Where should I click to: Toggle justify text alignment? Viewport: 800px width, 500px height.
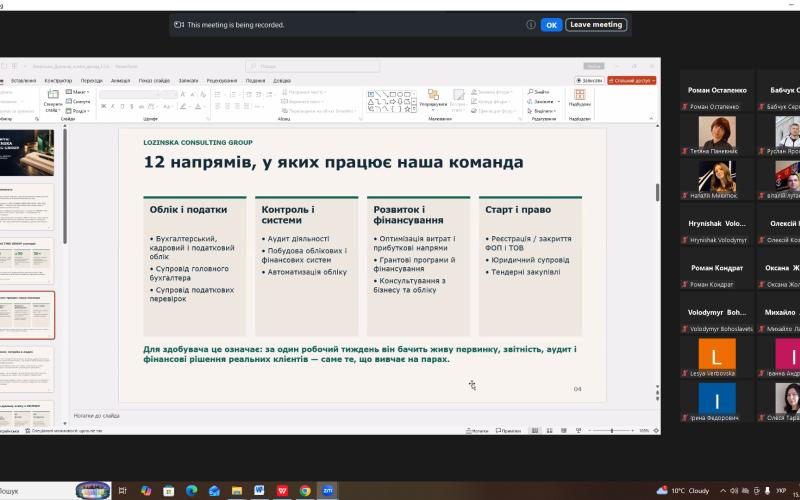(246, 106)
